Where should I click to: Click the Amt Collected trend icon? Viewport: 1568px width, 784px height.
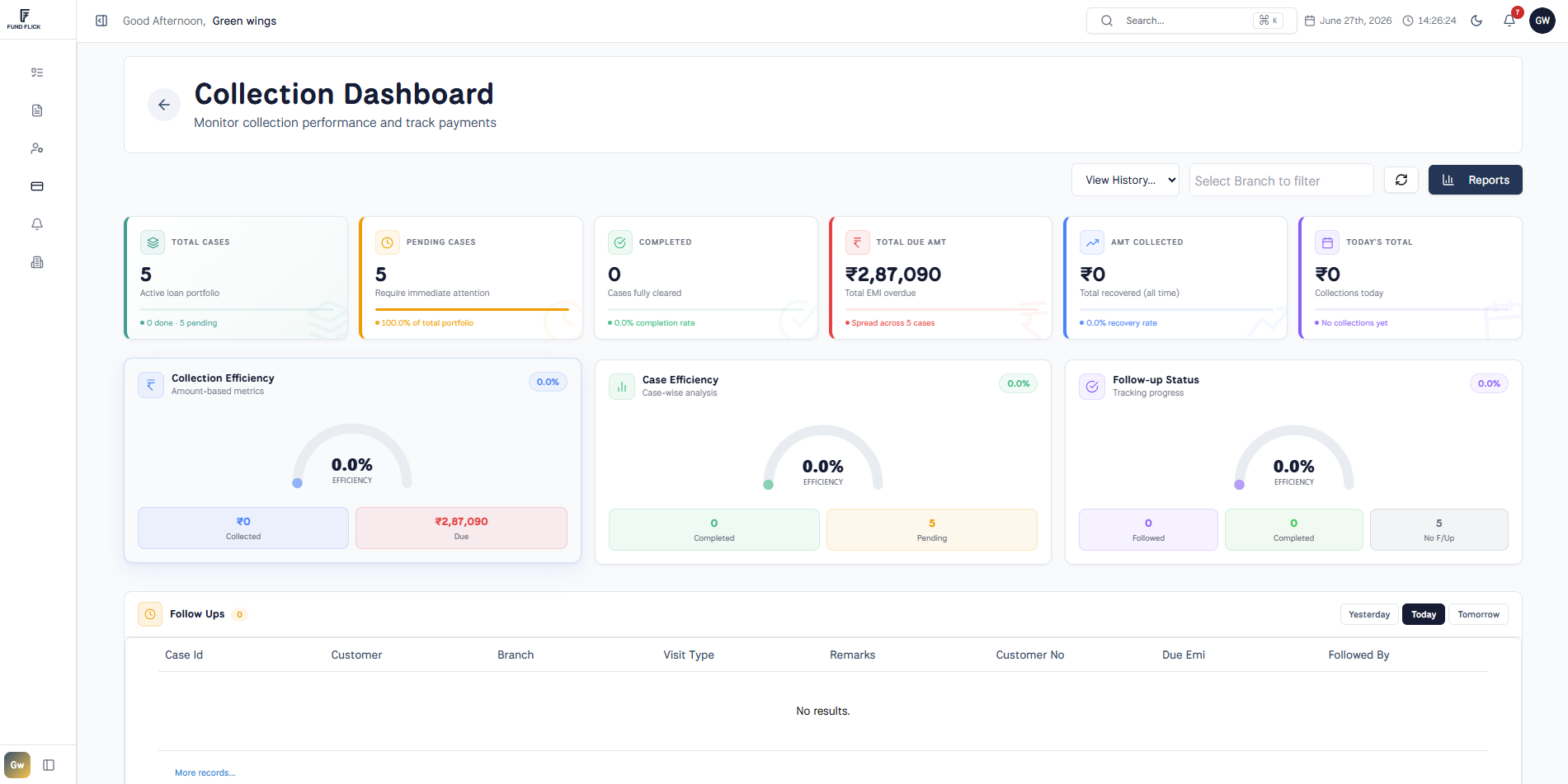[1092, 242]
